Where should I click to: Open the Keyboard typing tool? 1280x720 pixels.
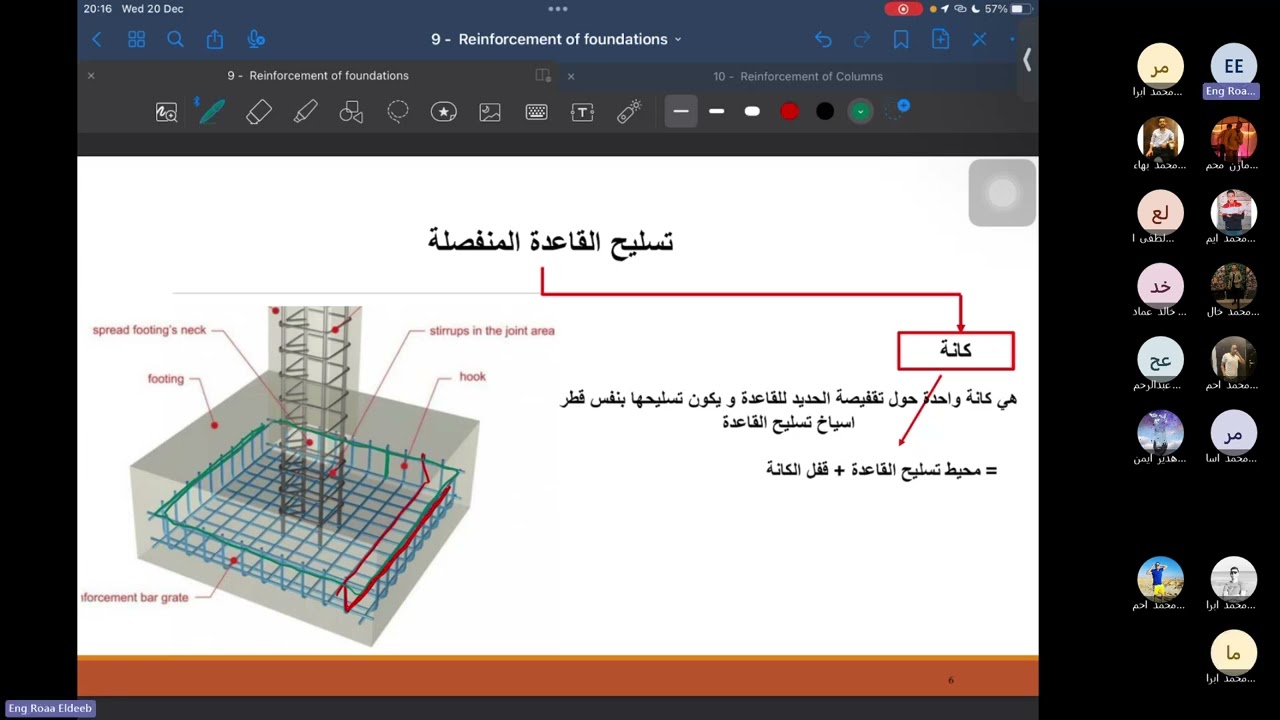click(536, 112)
